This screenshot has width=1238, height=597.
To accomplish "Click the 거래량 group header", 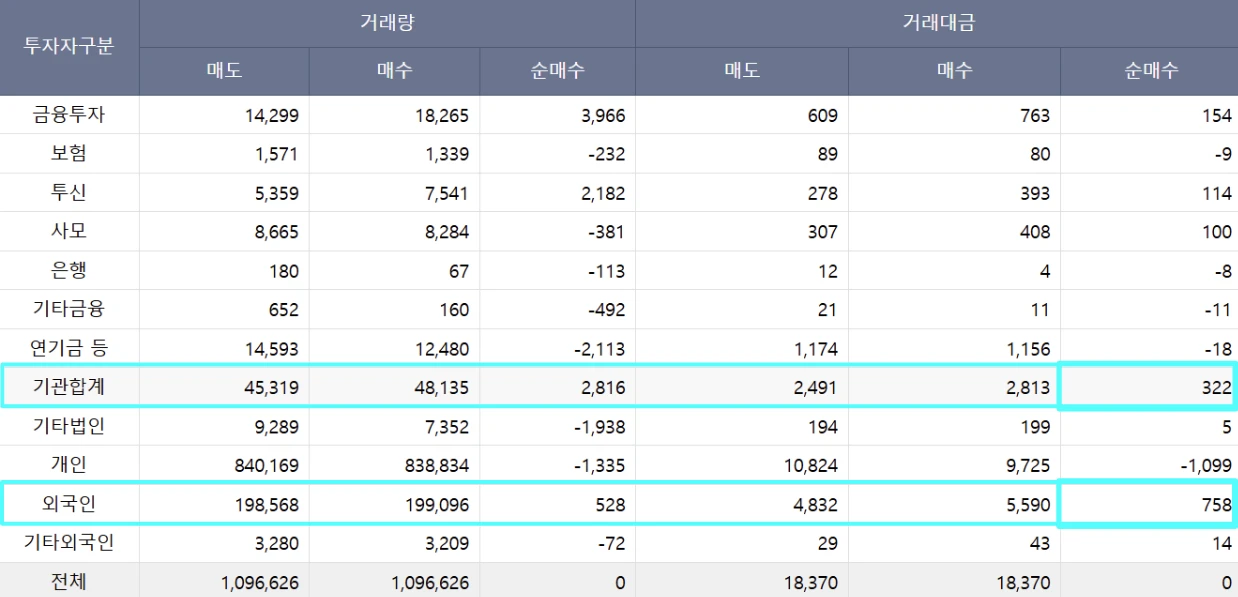I will 387,23.
